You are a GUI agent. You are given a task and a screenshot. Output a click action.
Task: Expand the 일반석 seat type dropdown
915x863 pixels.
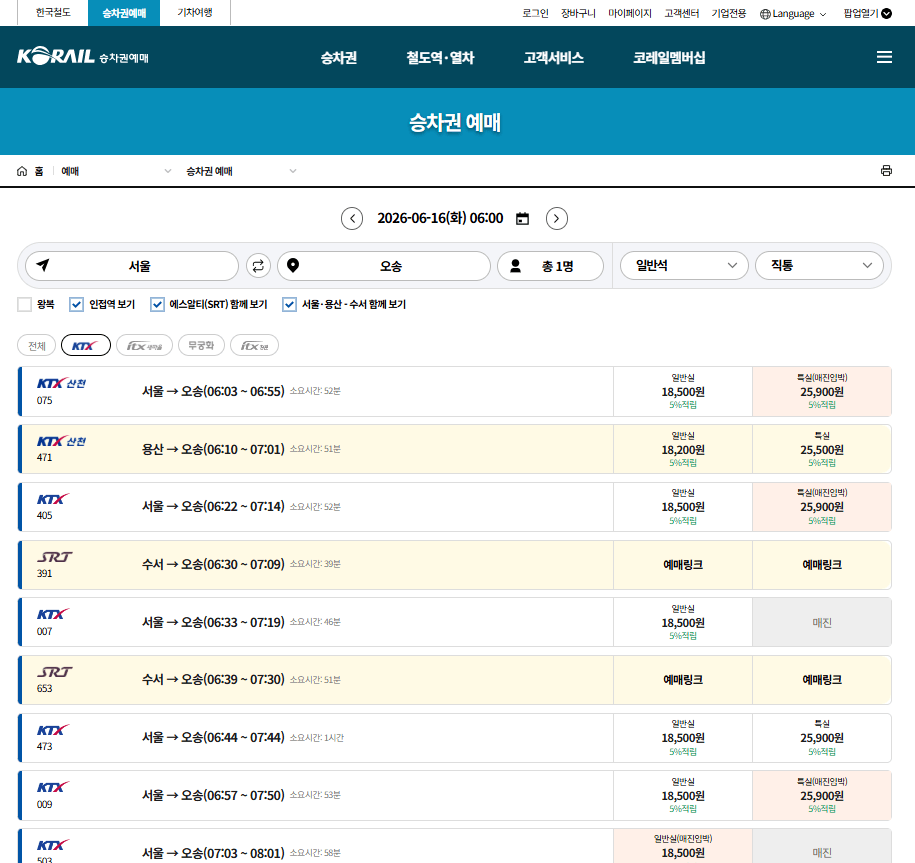(684, 266)
